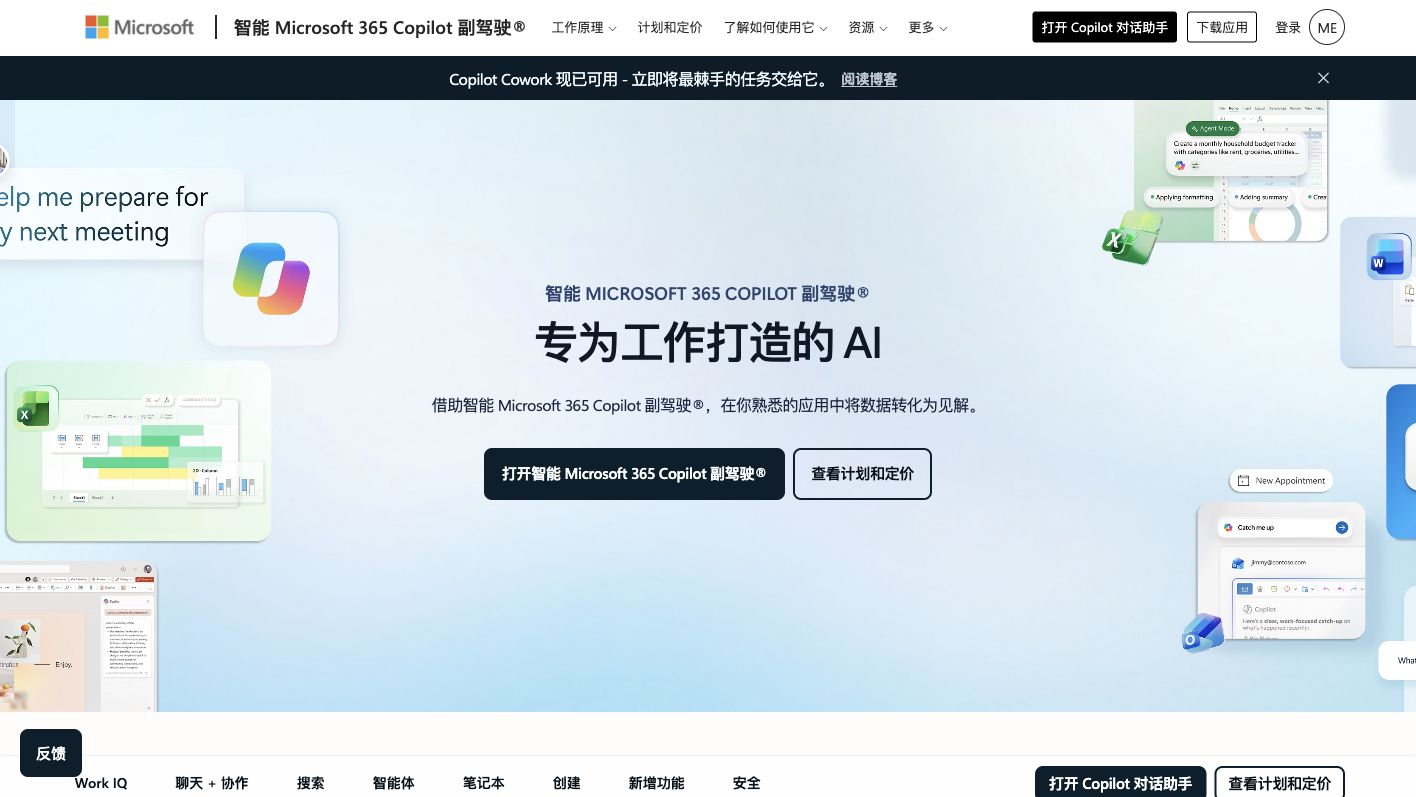The width and height of the screenshot is (1416, 797).
Task: Click the Microsoft logo
Action: pos(139,27)
